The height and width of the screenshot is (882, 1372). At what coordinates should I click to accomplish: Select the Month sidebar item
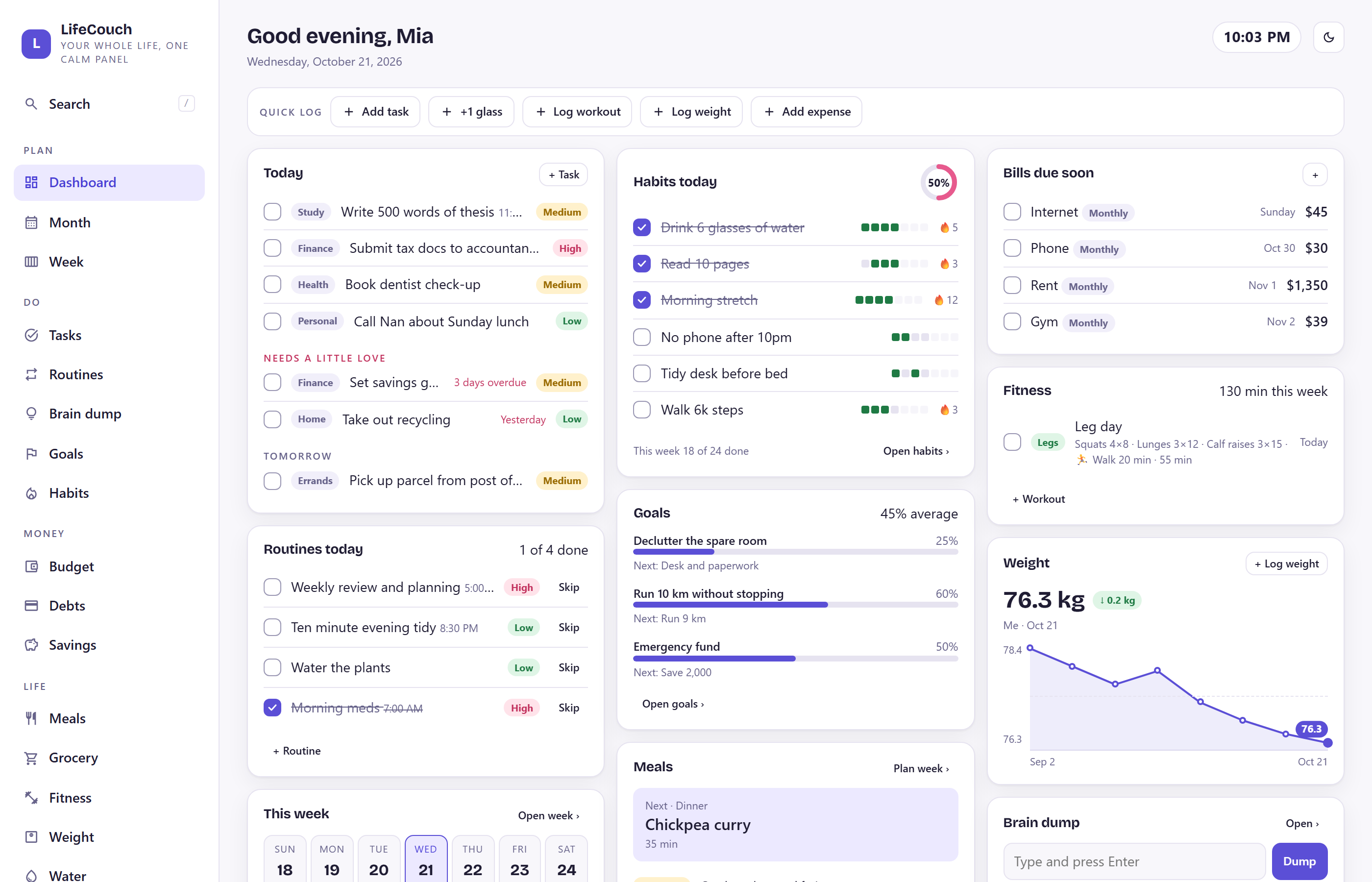109,222
